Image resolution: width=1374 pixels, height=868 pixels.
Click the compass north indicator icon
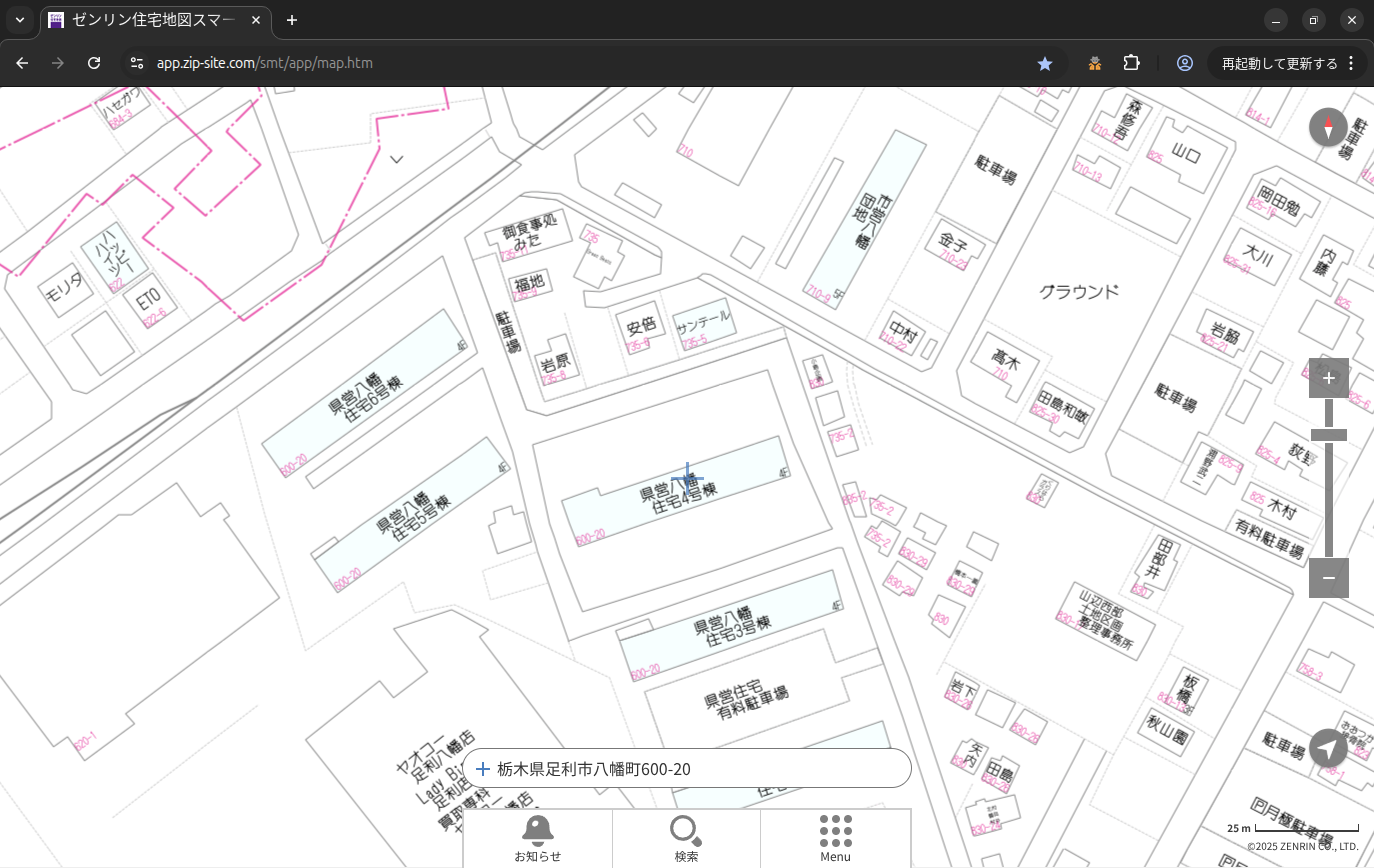[1328, 128]
